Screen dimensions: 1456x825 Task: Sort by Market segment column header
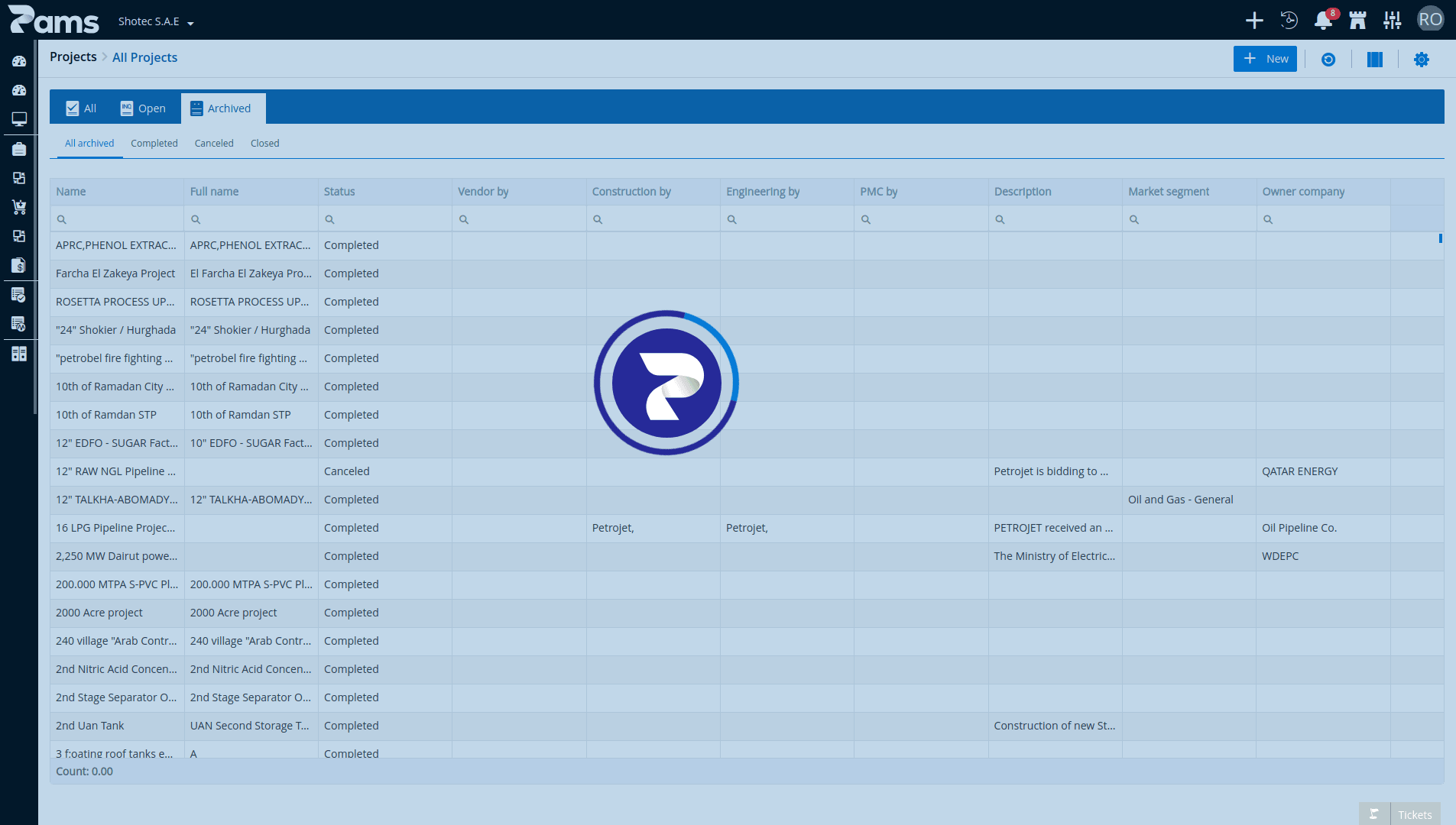pos(1189,192)
